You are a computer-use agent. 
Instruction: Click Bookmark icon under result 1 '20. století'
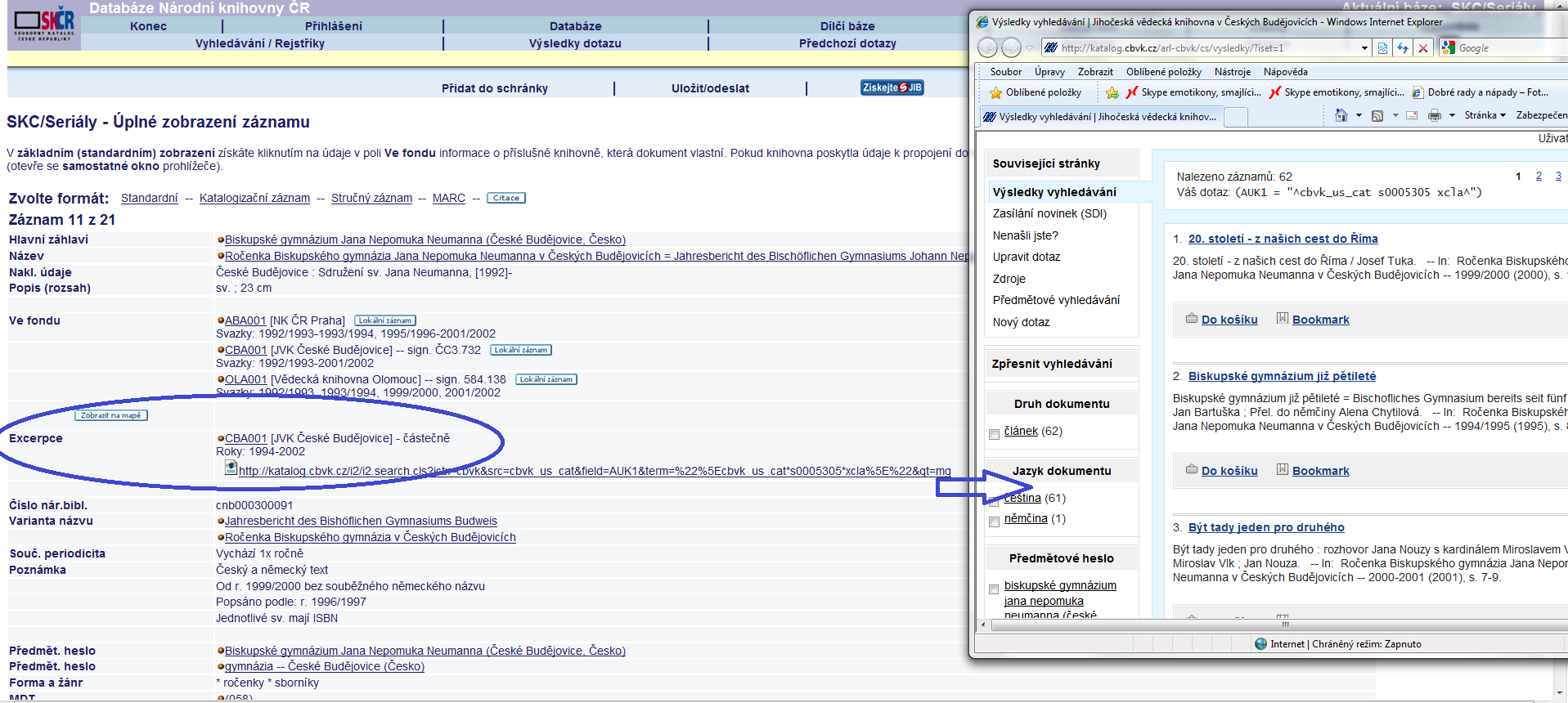[1283, 318]
